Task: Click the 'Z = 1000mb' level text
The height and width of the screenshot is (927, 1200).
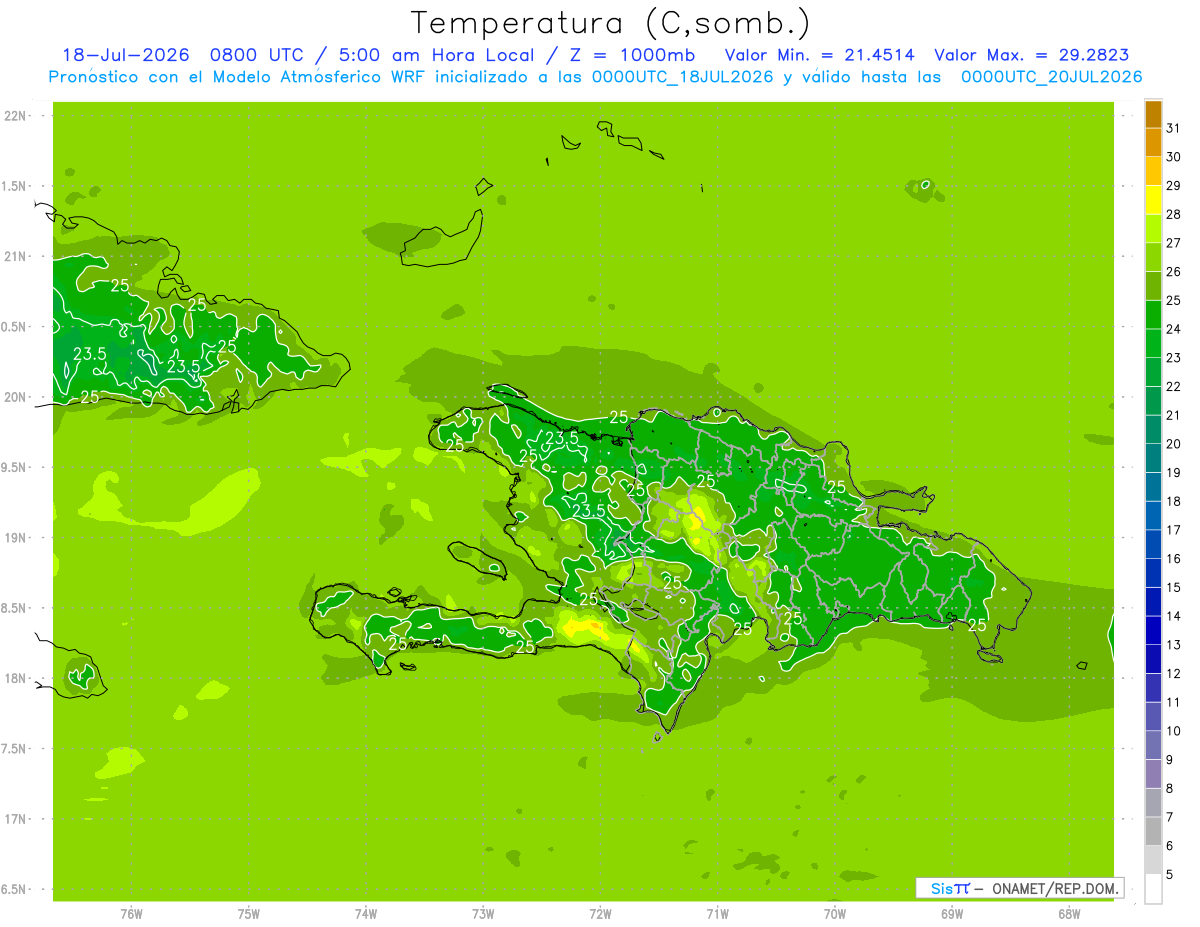Action: tap(631, 55)
